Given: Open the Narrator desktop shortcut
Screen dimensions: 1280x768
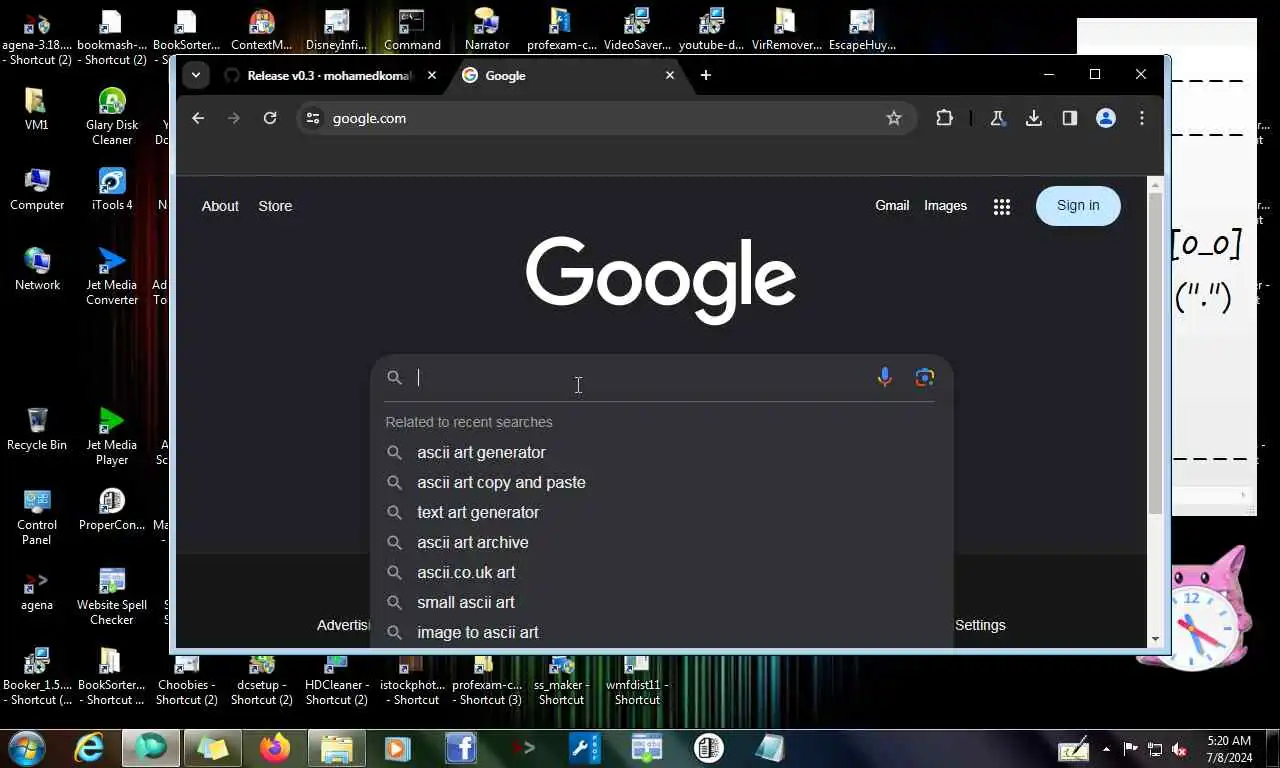Looking at the screenshot, I should tap(487, 29).
